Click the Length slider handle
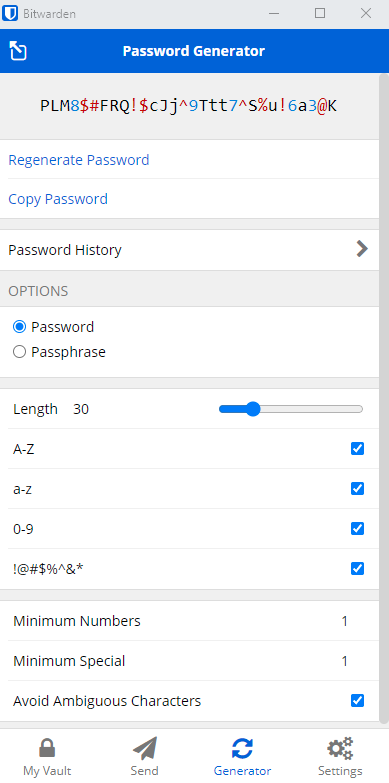 pos(254,409)
